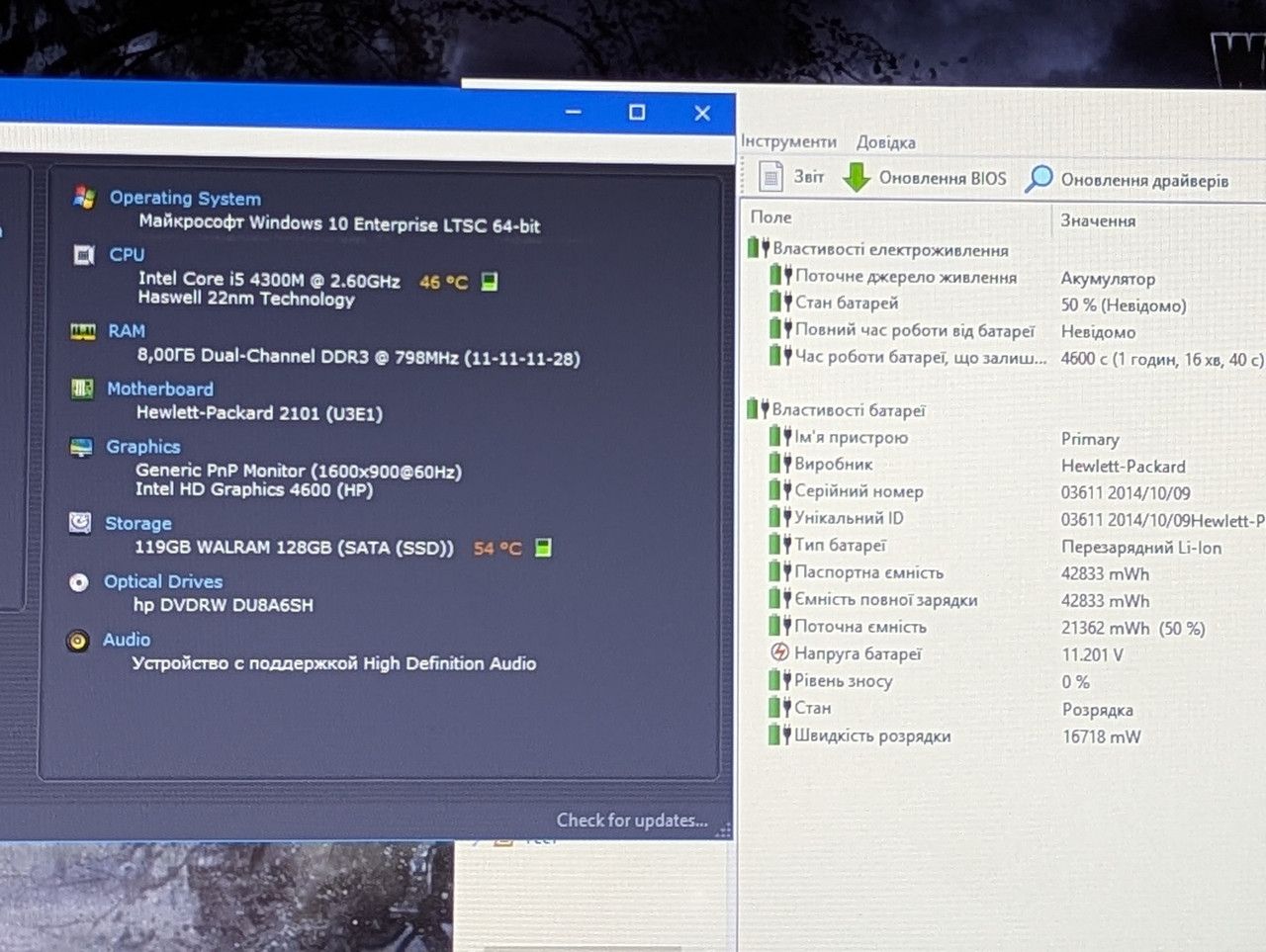Click the Operating System Windows flag icon
This screenshot has height=952, width=1266.
tap(84, 197)
